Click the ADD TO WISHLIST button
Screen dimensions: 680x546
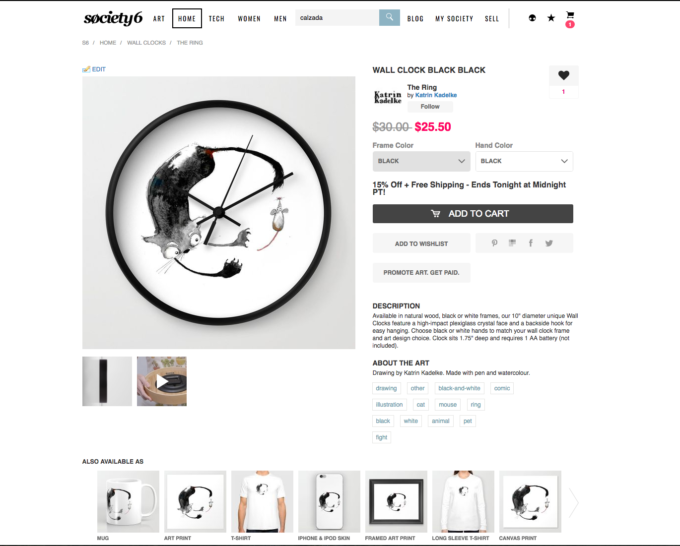(421, 243)
